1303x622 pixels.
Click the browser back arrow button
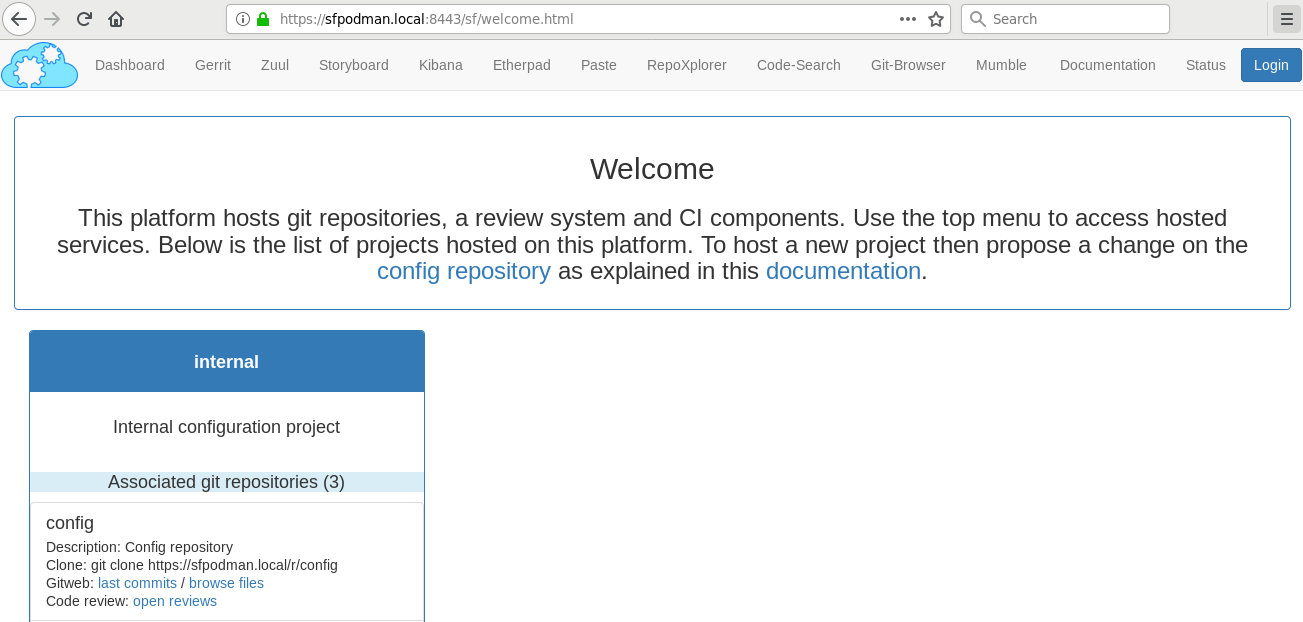tap(19, 19)
